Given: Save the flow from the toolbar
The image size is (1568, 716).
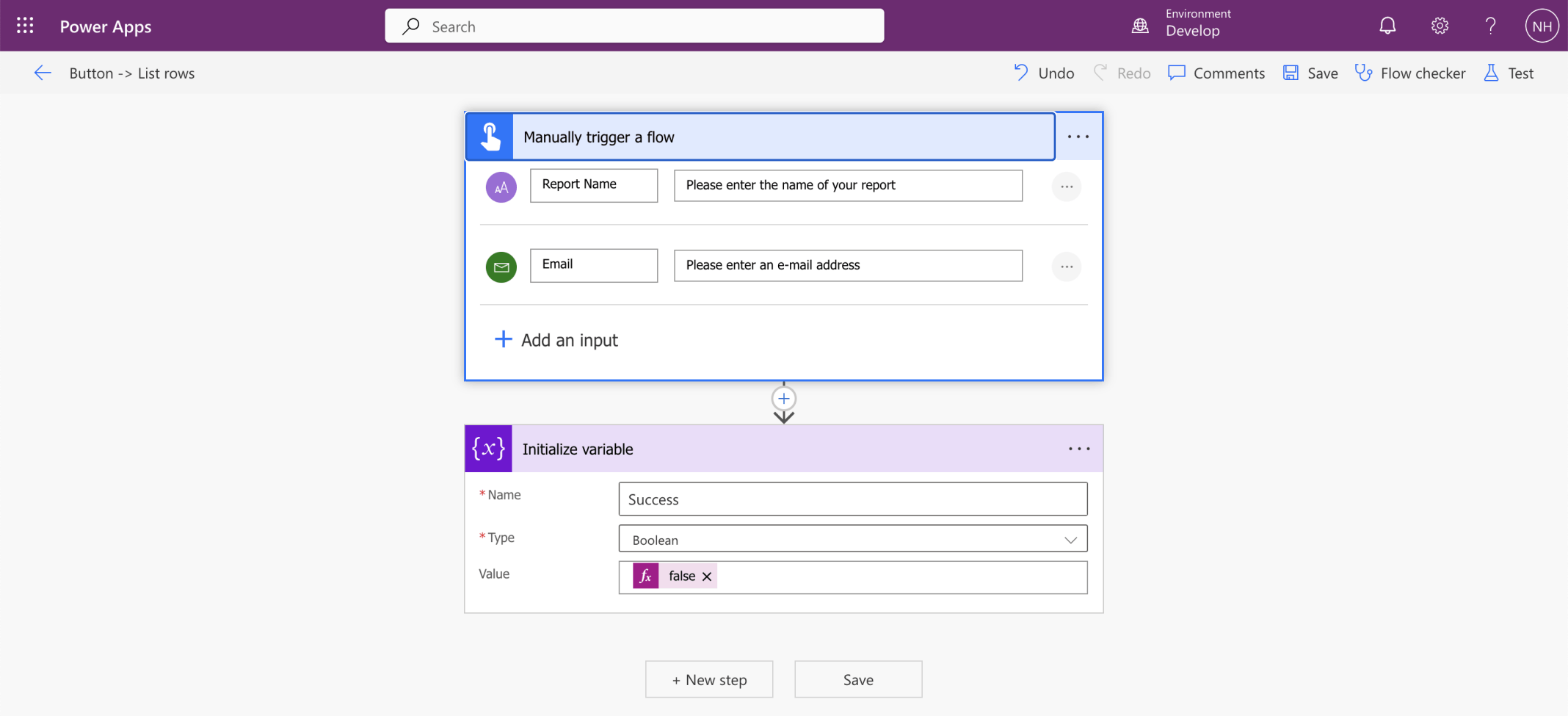Looking at the screenshot, I should click(x=1310, y=73).
